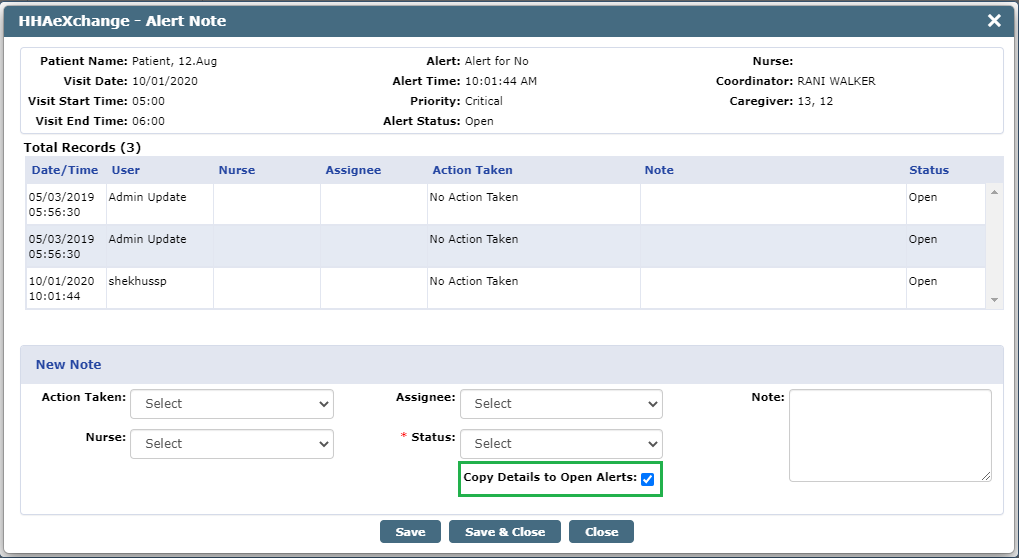Click the records table scroll down arrow

tap(994, 300)
